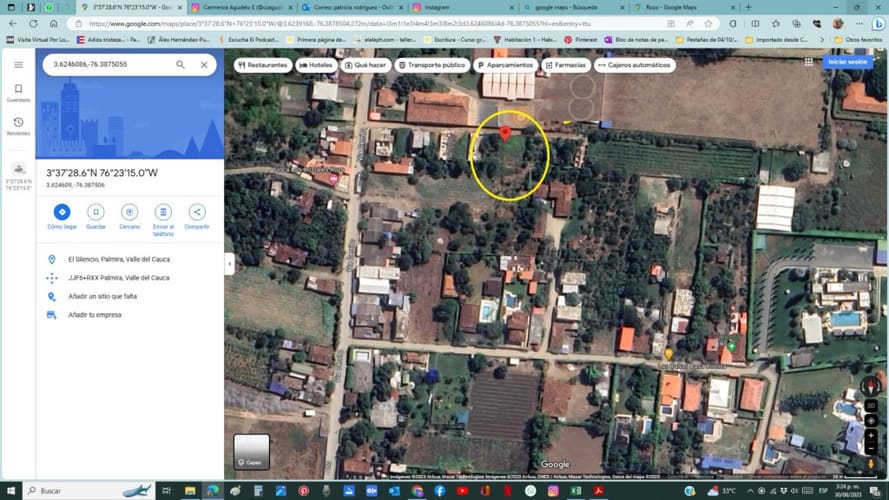This screenshot has width=889, height=500.
Task: Expand favorites bar overflow chevron
Action: (822, 40)
